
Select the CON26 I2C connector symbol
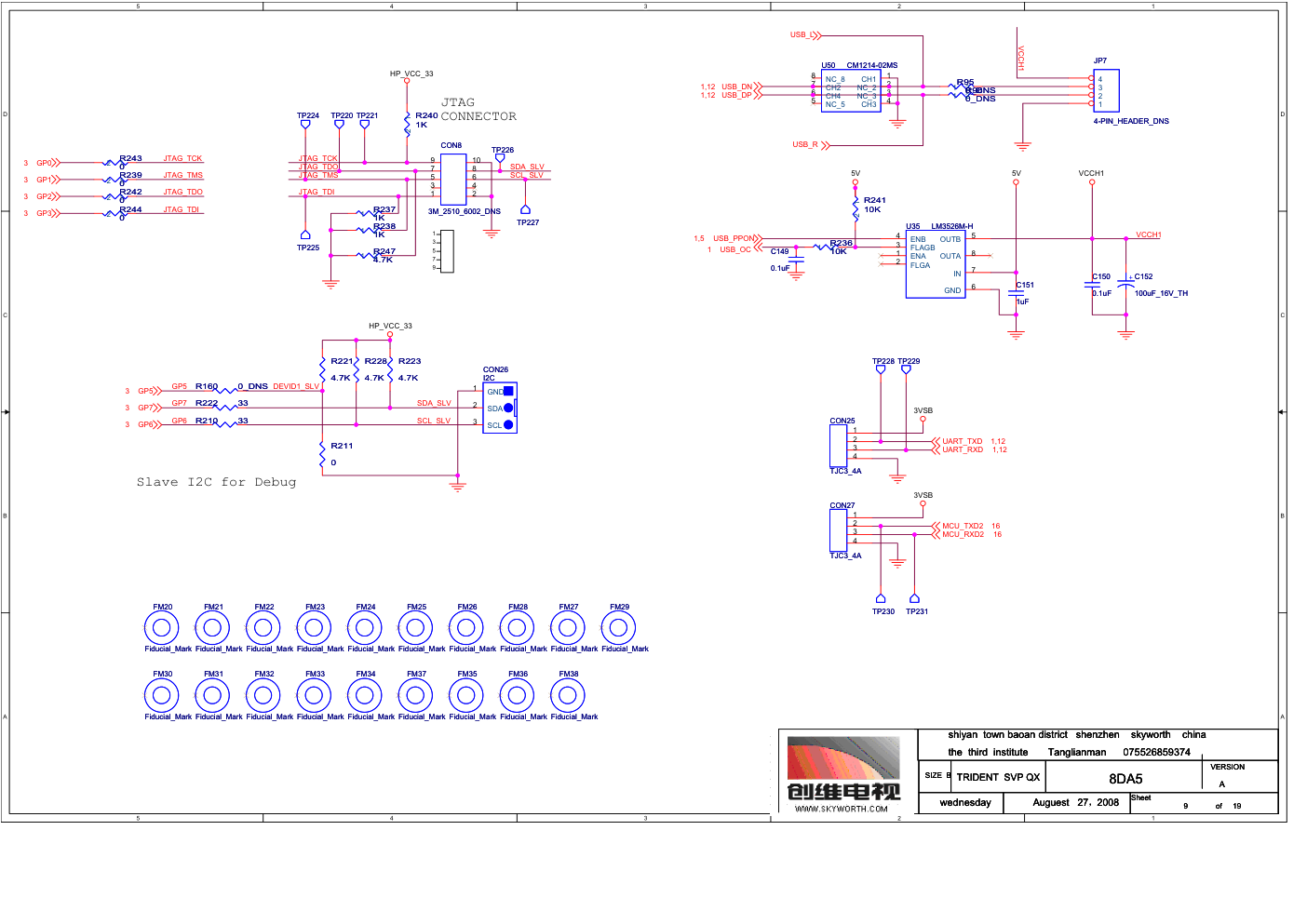click(x=500, y=408)
